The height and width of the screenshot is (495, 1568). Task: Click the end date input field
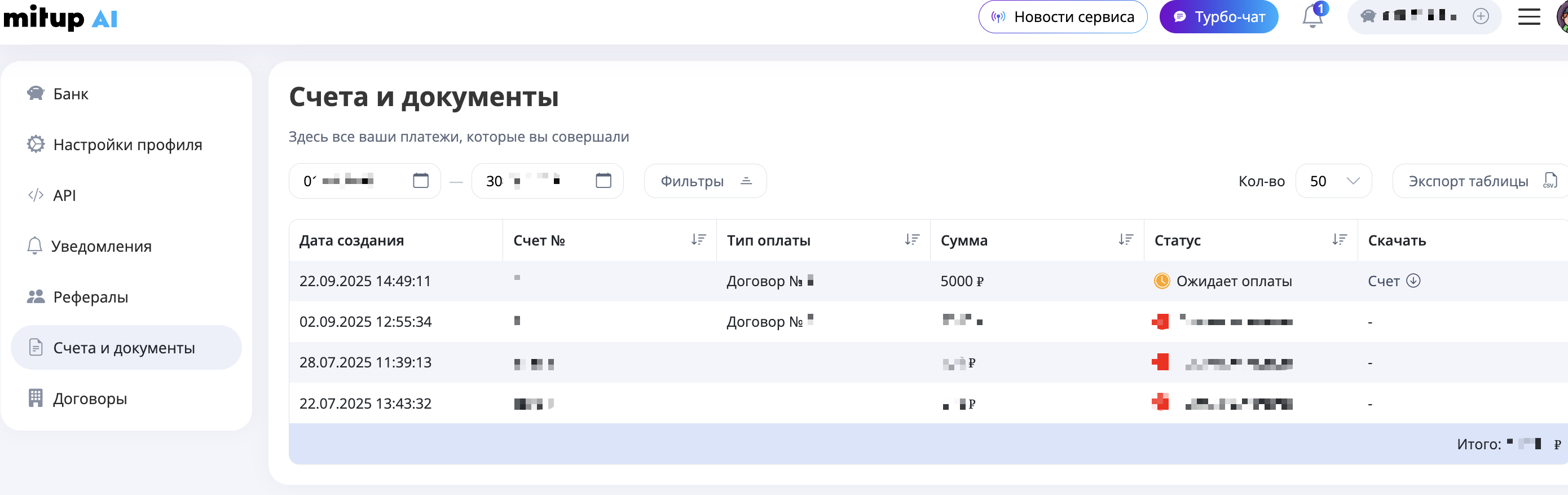click(547, 181)
